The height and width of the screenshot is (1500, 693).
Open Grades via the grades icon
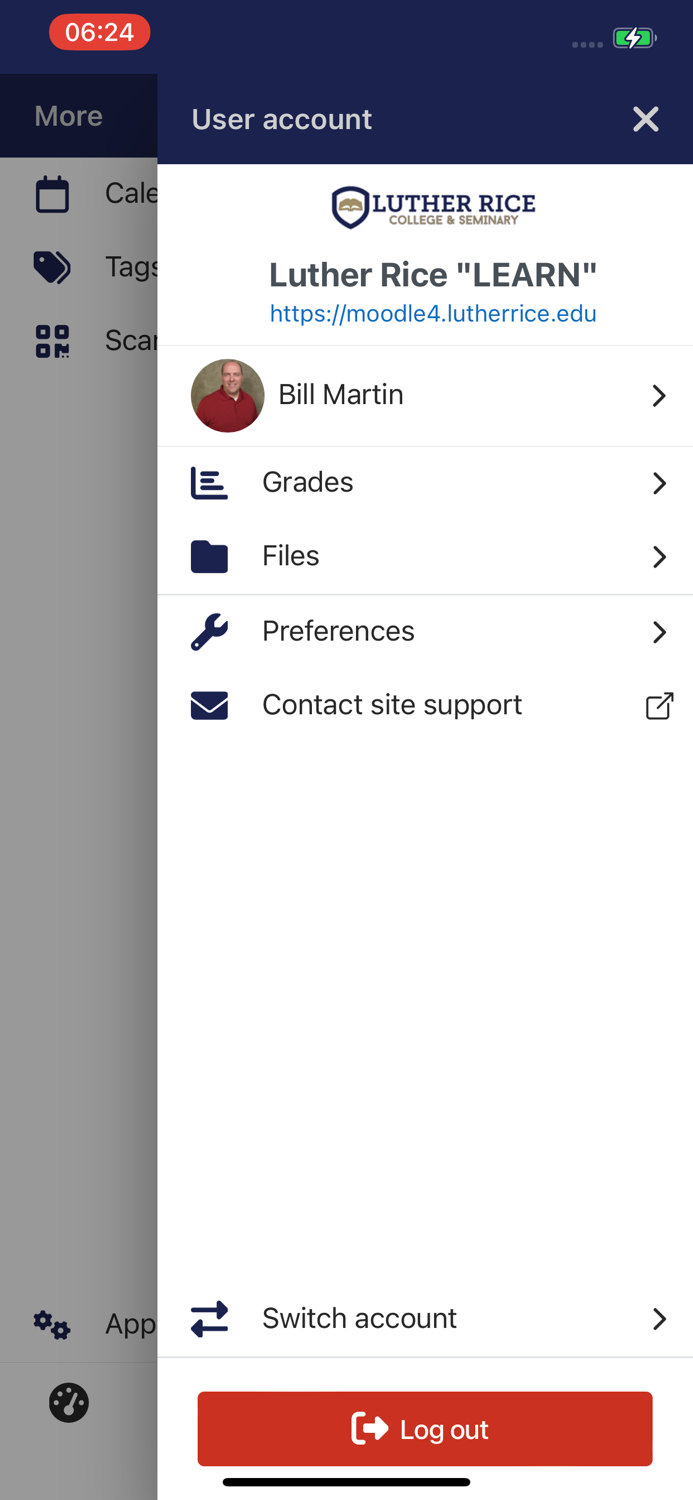click(x=209, y=482)
